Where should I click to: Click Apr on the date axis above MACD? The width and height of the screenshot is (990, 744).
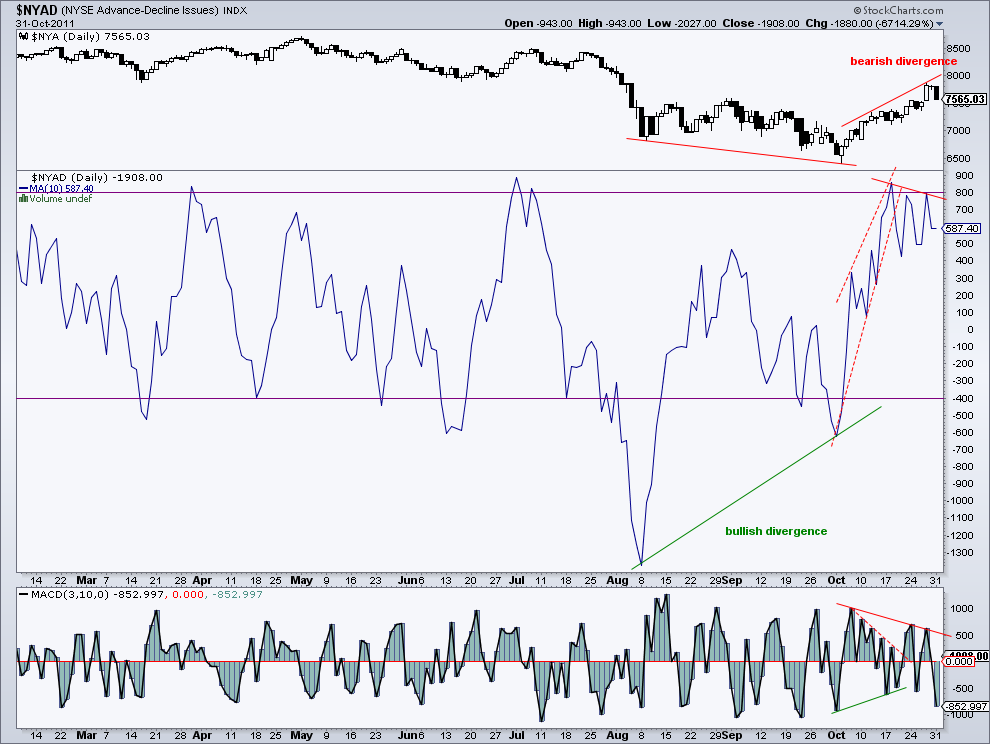(203, 580)
